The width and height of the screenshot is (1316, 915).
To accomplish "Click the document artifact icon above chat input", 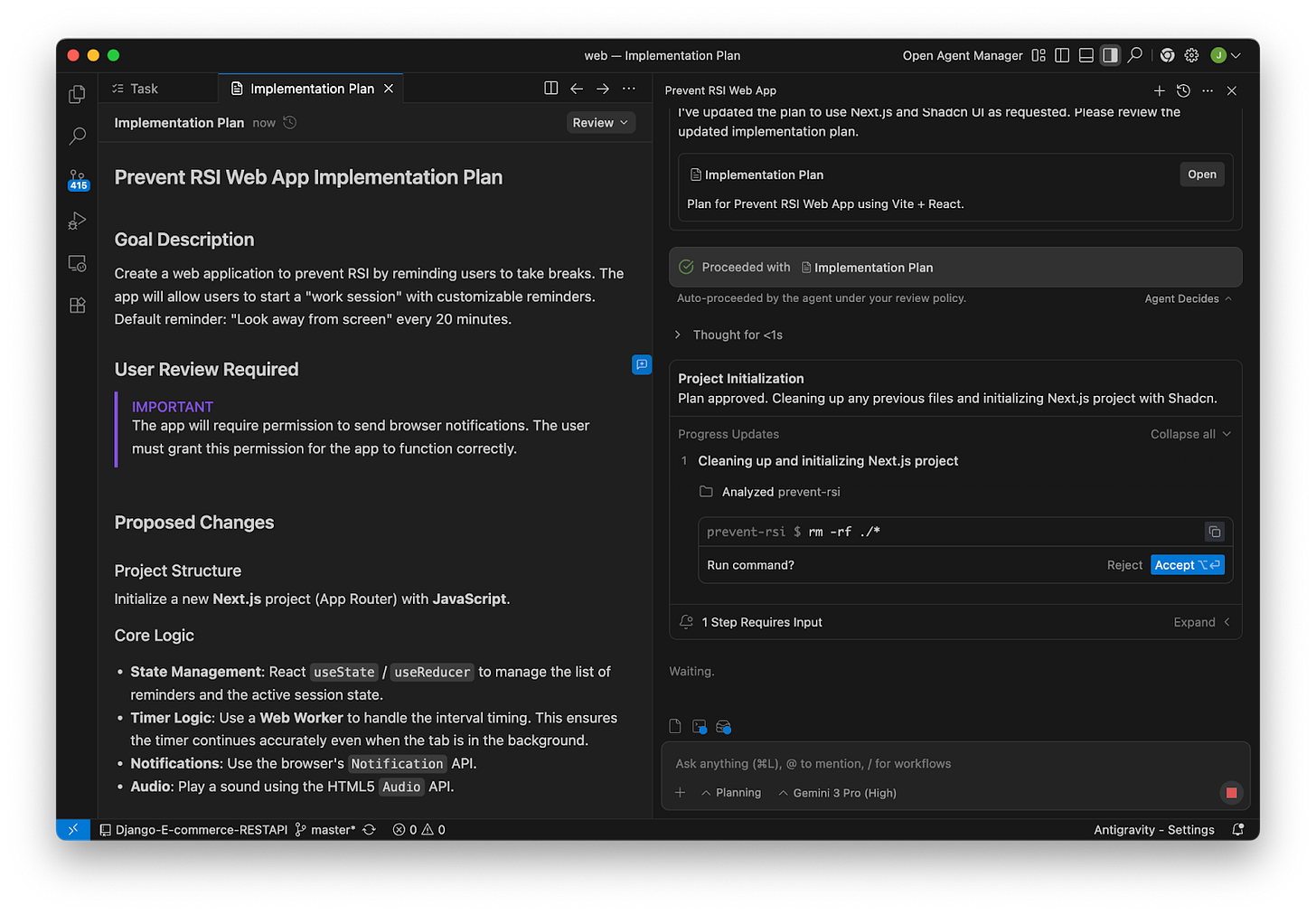I will (x=675, y=726).
